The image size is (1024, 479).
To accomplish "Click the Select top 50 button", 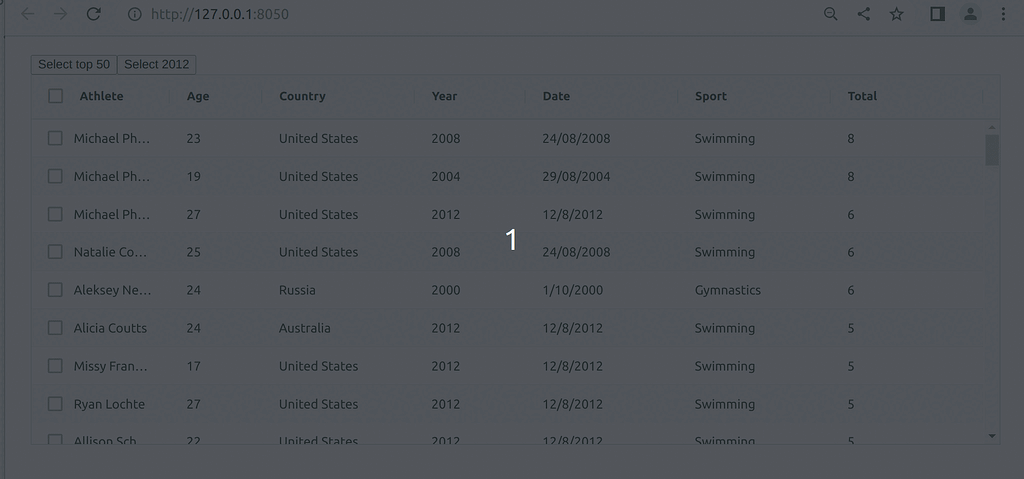I will click(74, 65).
